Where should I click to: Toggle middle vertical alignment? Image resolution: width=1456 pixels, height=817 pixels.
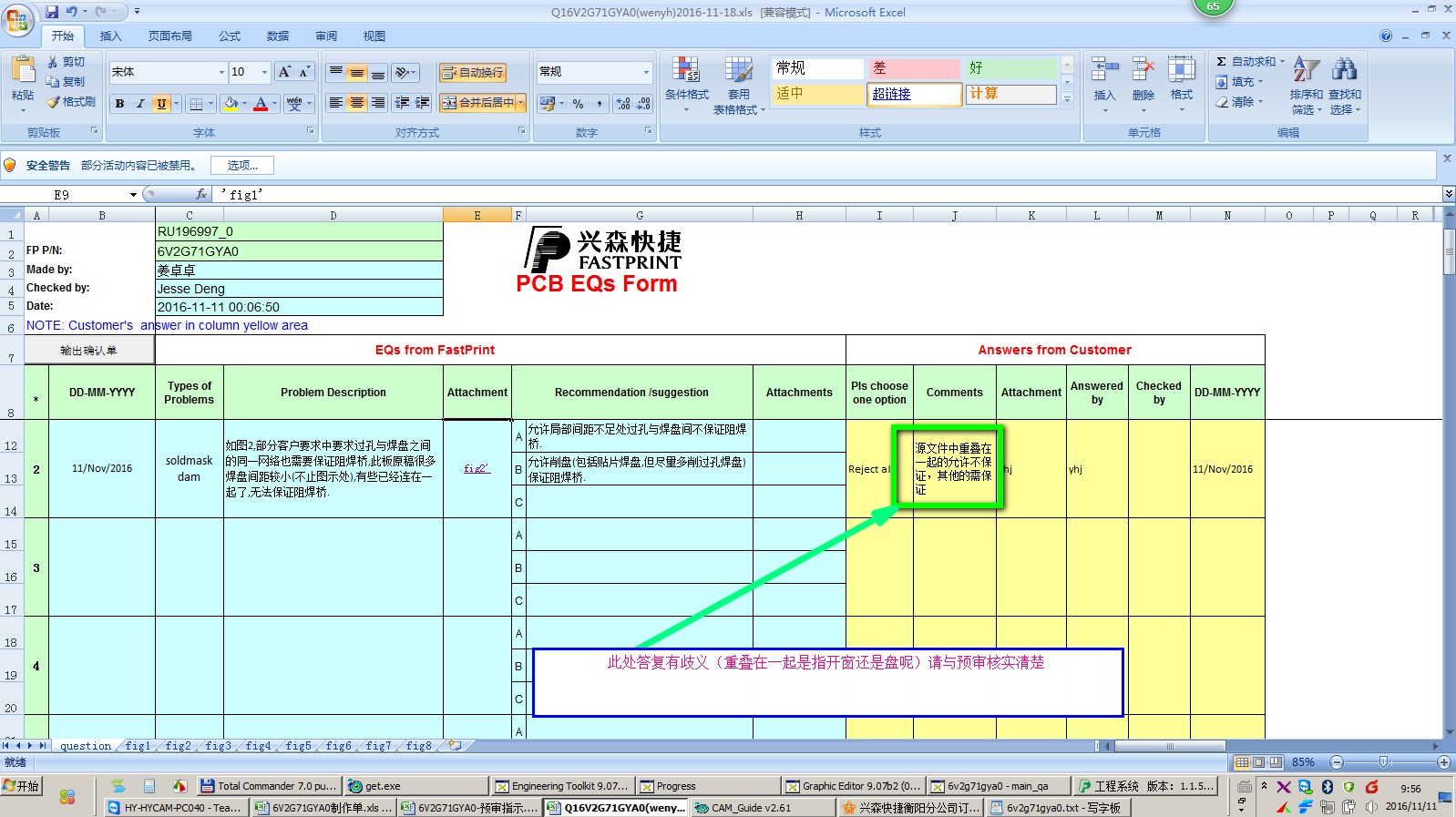click(357, 72)
